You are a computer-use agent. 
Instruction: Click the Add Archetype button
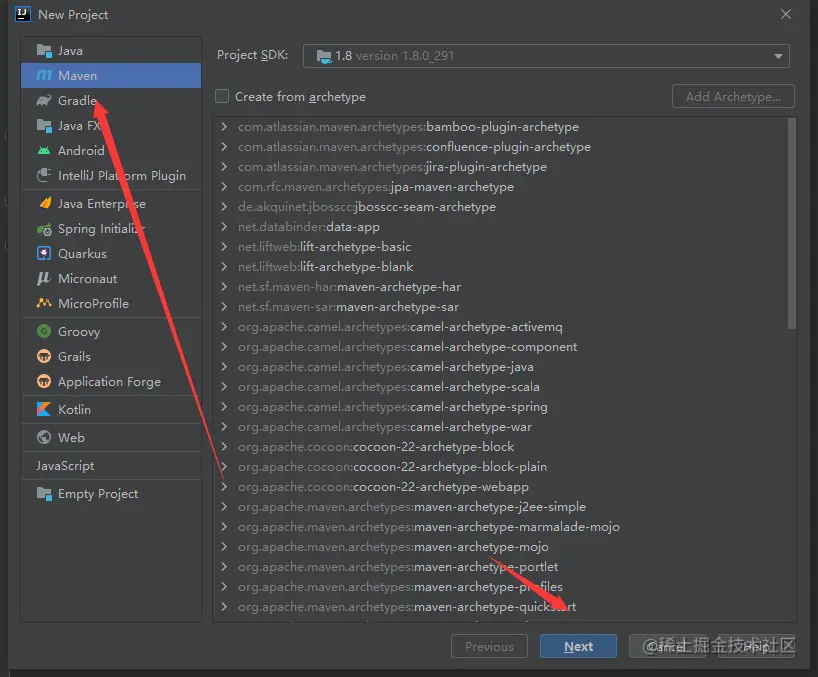[733, 96]
